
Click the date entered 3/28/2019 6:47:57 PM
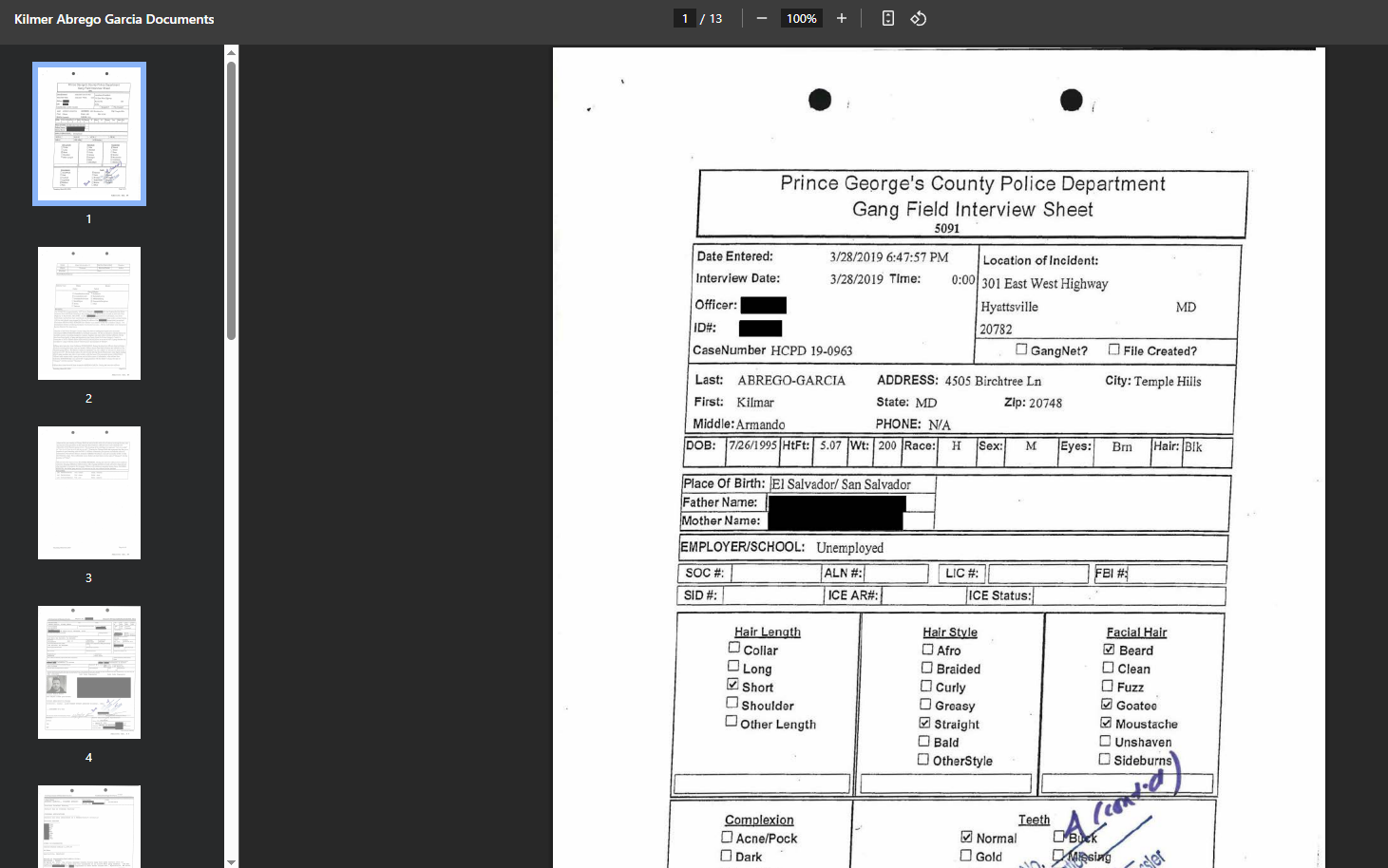pyautogui.click(x=889, y=257)
